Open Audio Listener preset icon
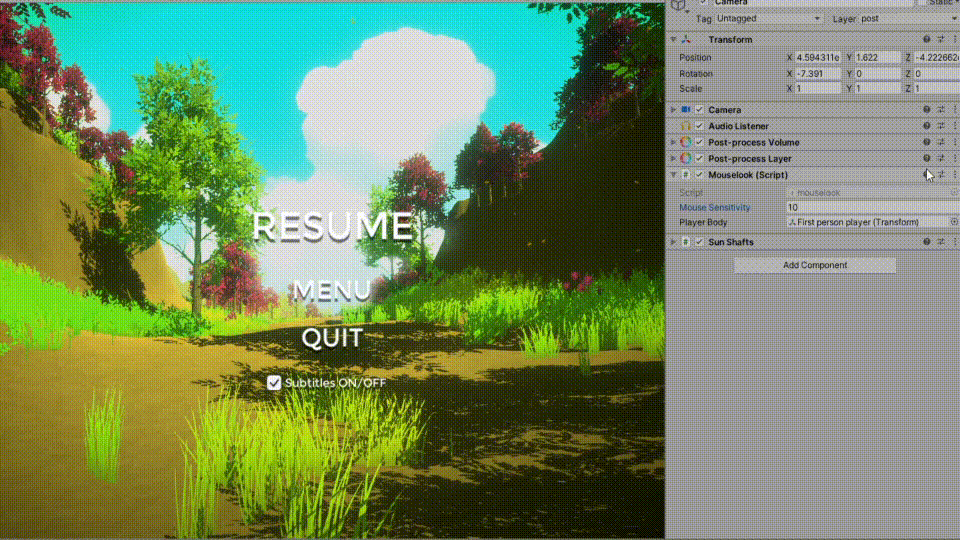The image size is (960, 540). (x=941, y=126)
